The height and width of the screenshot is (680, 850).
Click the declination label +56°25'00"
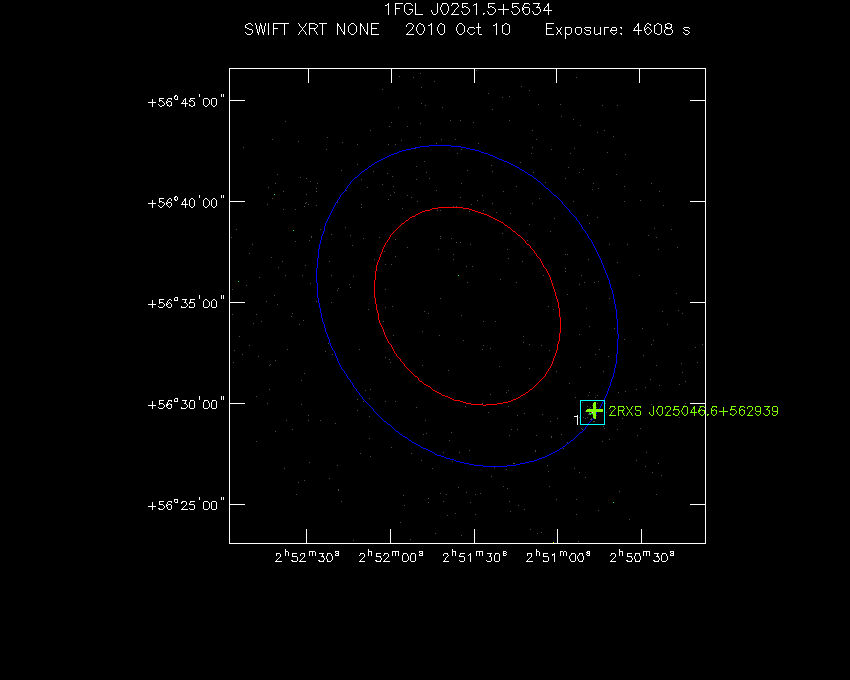point(186,505)
